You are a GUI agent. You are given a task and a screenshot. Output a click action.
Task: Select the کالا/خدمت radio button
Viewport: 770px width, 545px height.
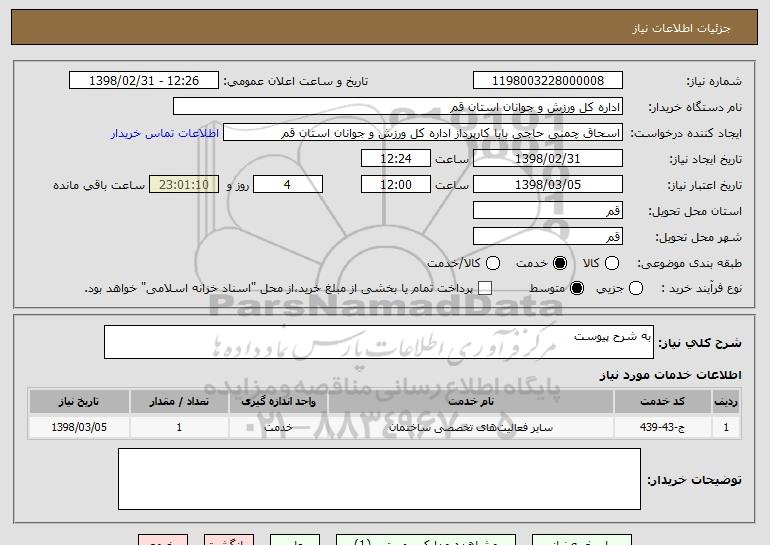pyautogui.click(x=493, y=263)
